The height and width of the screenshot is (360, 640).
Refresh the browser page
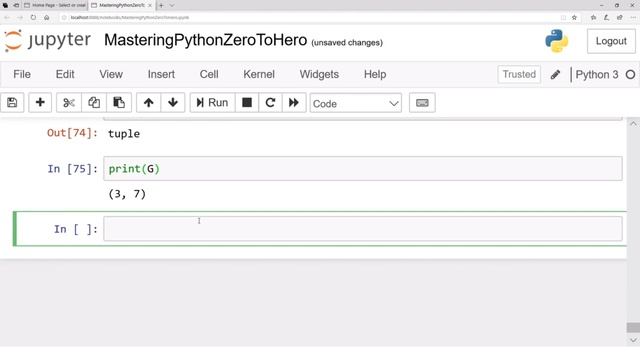pyautogui.click(x=33, y=18)
